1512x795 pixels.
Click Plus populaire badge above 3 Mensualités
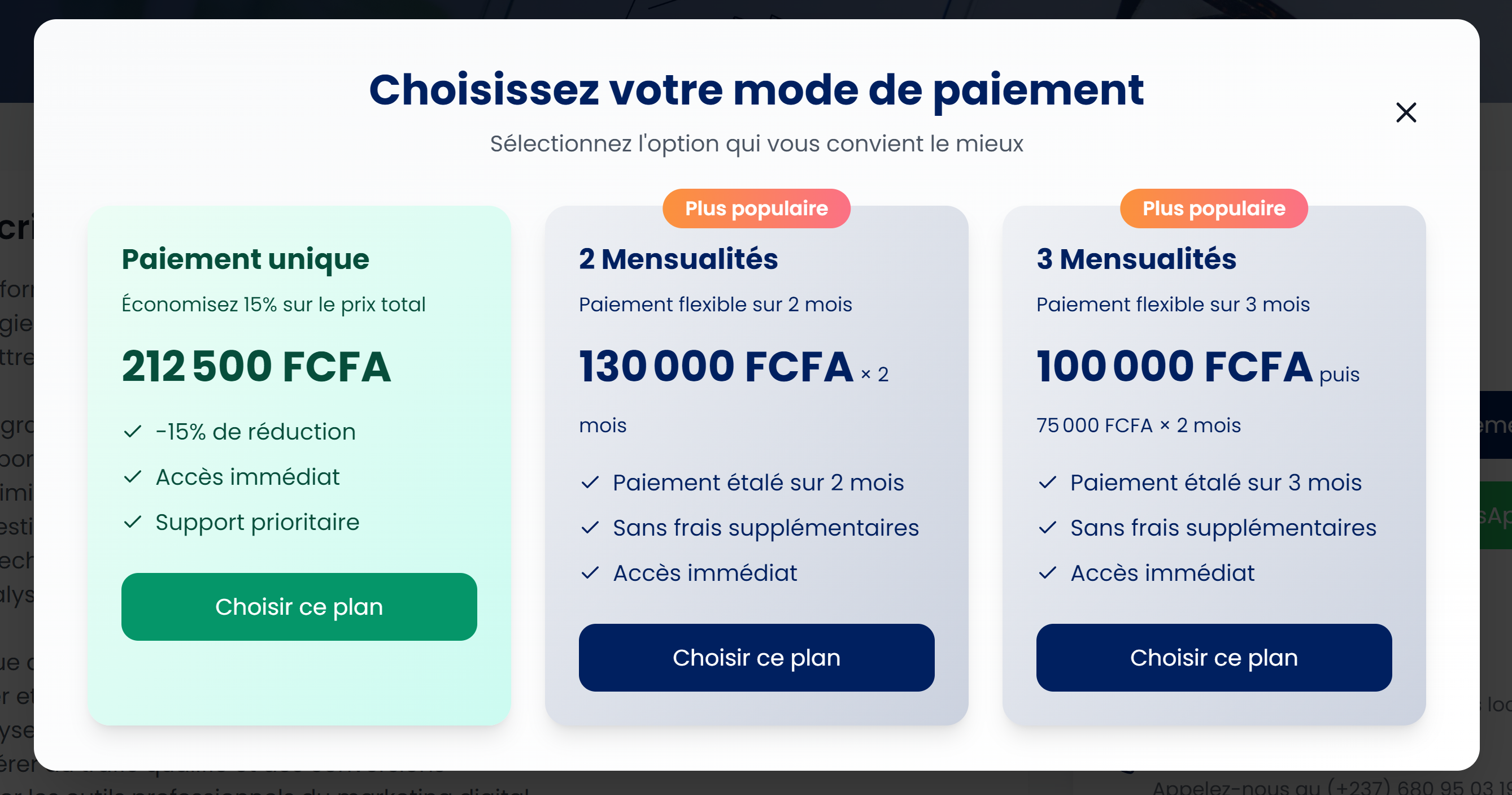tap(1213, 208)
